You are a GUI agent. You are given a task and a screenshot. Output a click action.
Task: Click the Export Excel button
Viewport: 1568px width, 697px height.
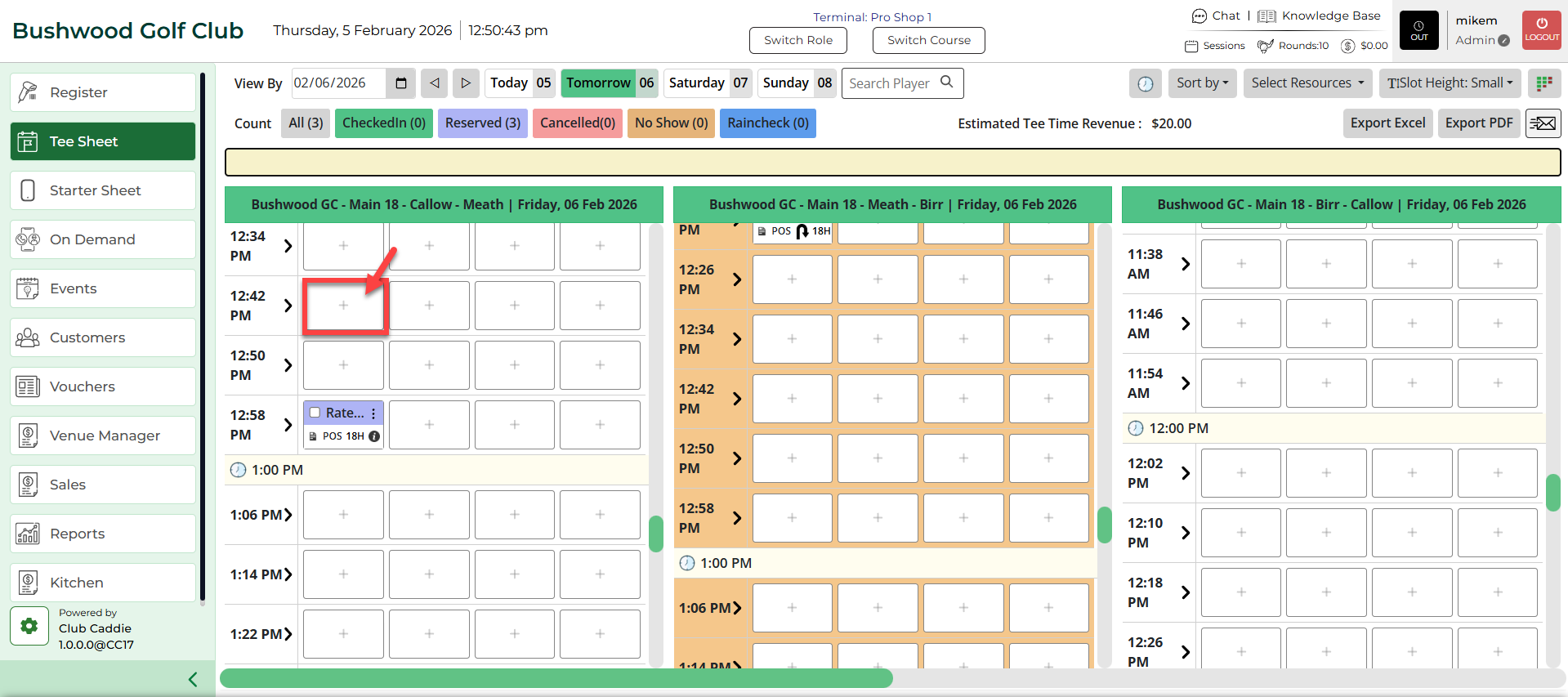tap(1387, 123)
